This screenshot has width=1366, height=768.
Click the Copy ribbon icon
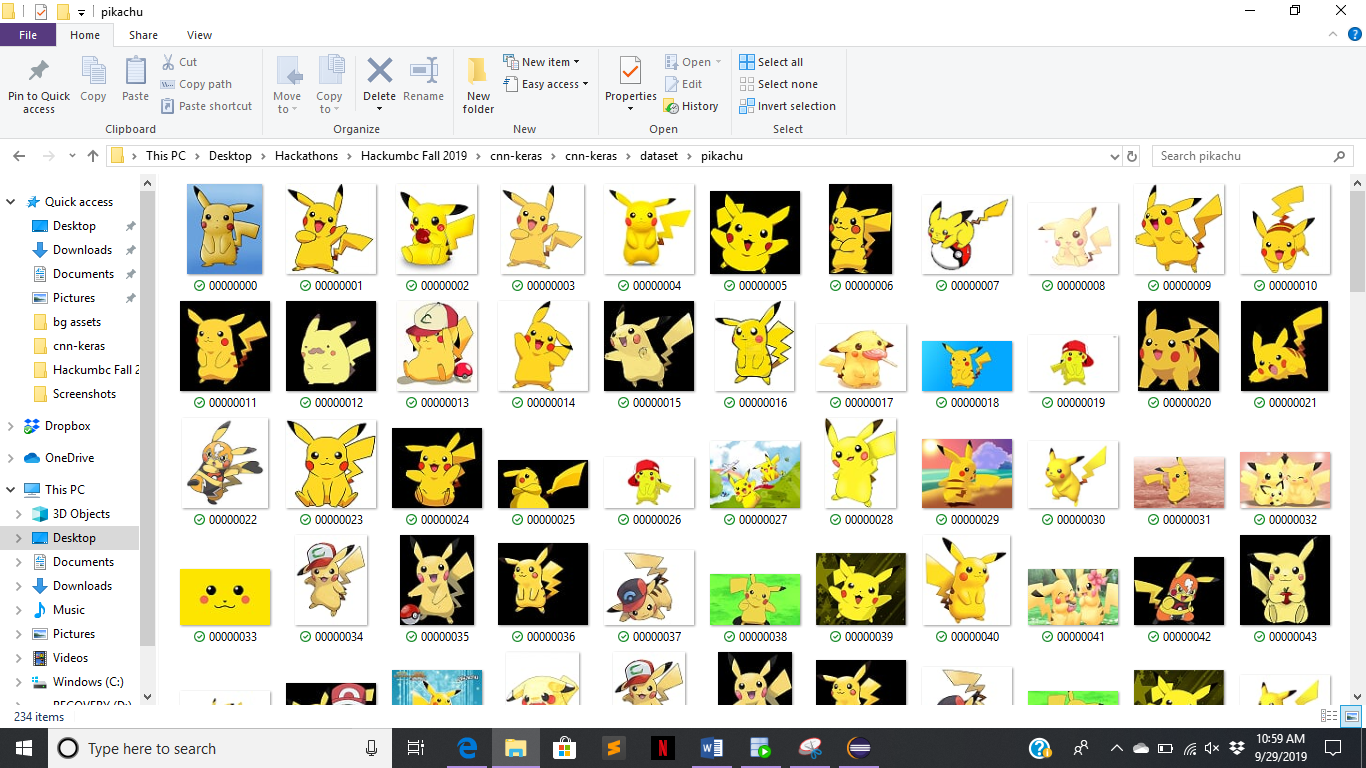click(93, 72)
